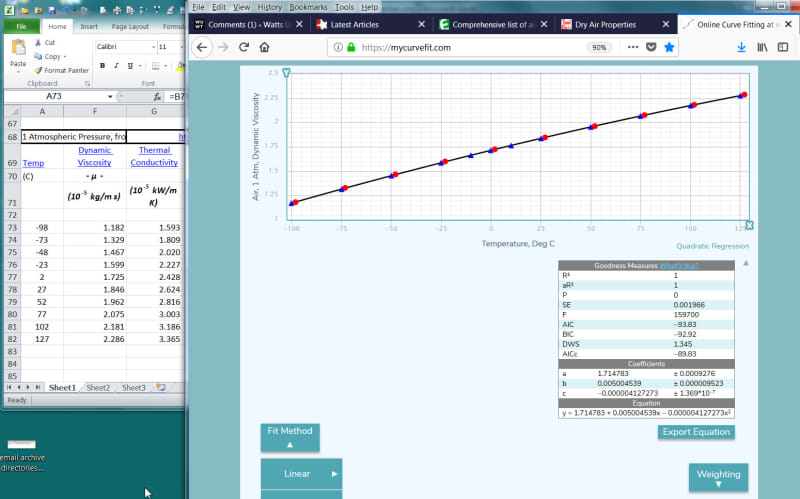This screenshot has width=800, height=499.
Task: Toggle Italic formatting in Excel
Action: pyautogui.click(x=116, y=66)
